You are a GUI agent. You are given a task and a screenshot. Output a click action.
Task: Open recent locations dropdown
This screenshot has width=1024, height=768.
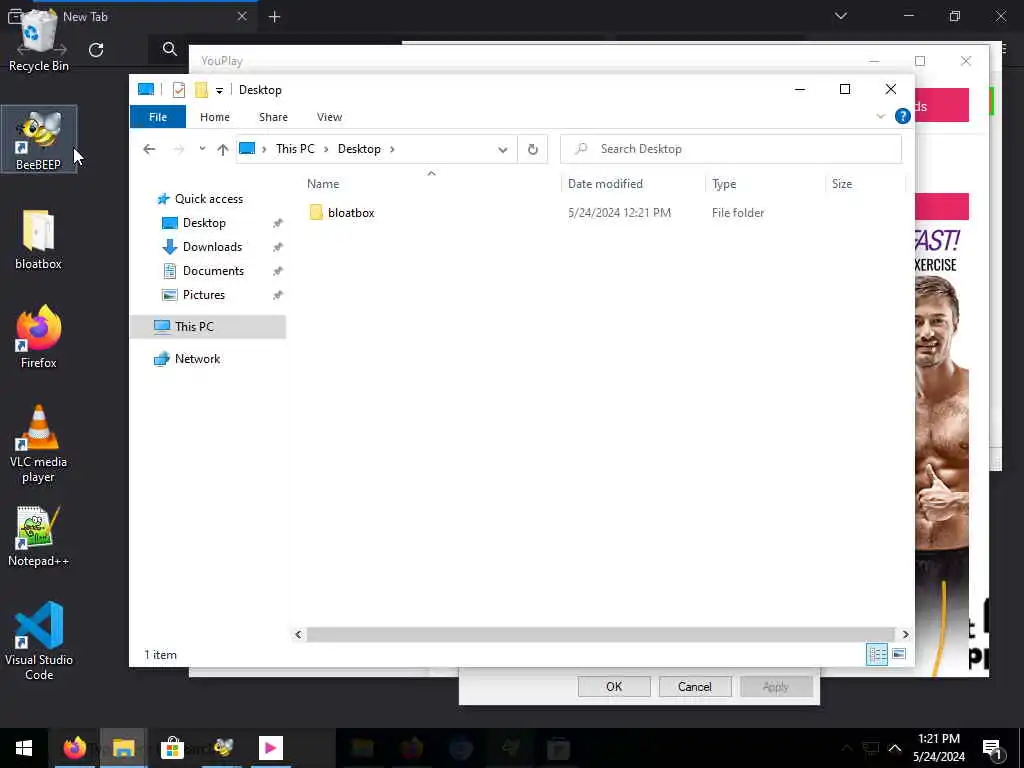[202, 149]
